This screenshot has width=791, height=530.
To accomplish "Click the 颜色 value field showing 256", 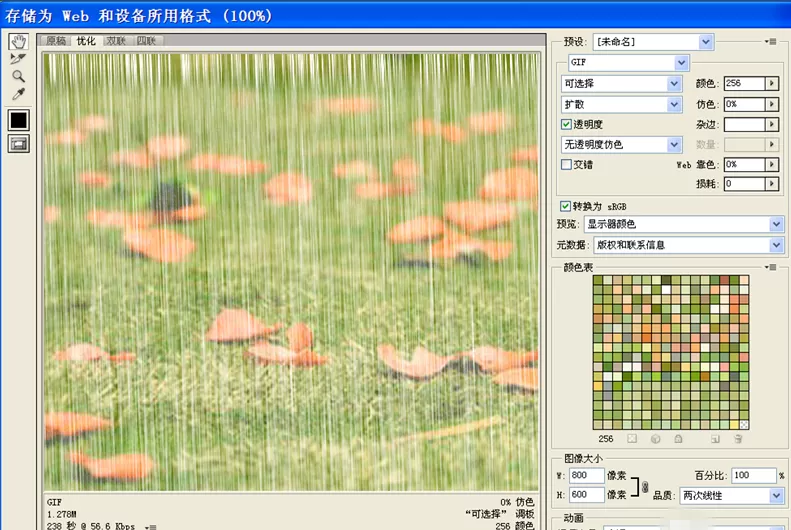I will (745, 83).
